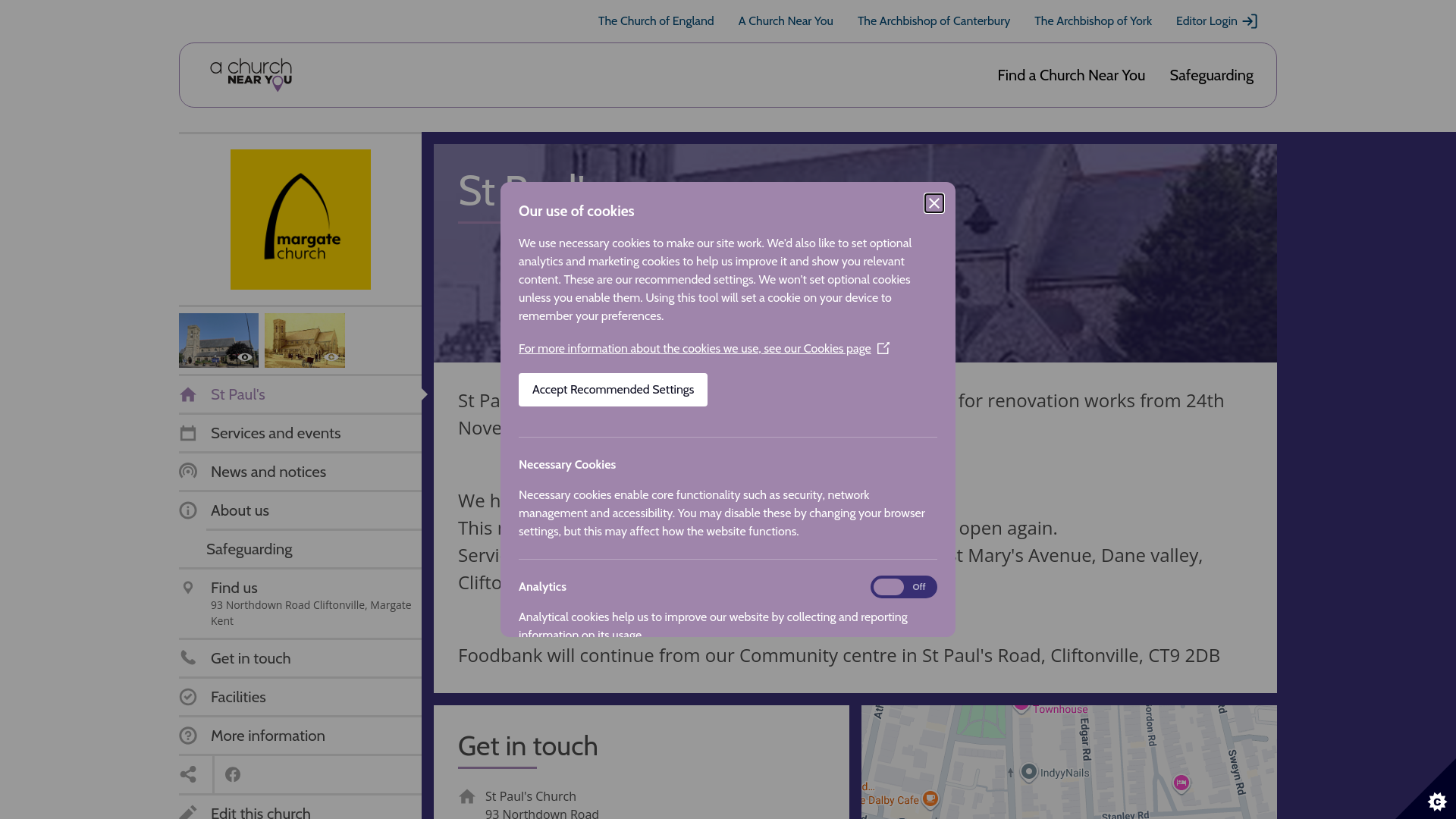Viewport: 1456px width, 819px height.
Task: Click the pencil icon beside Edit this church
Action: point(188,812)
